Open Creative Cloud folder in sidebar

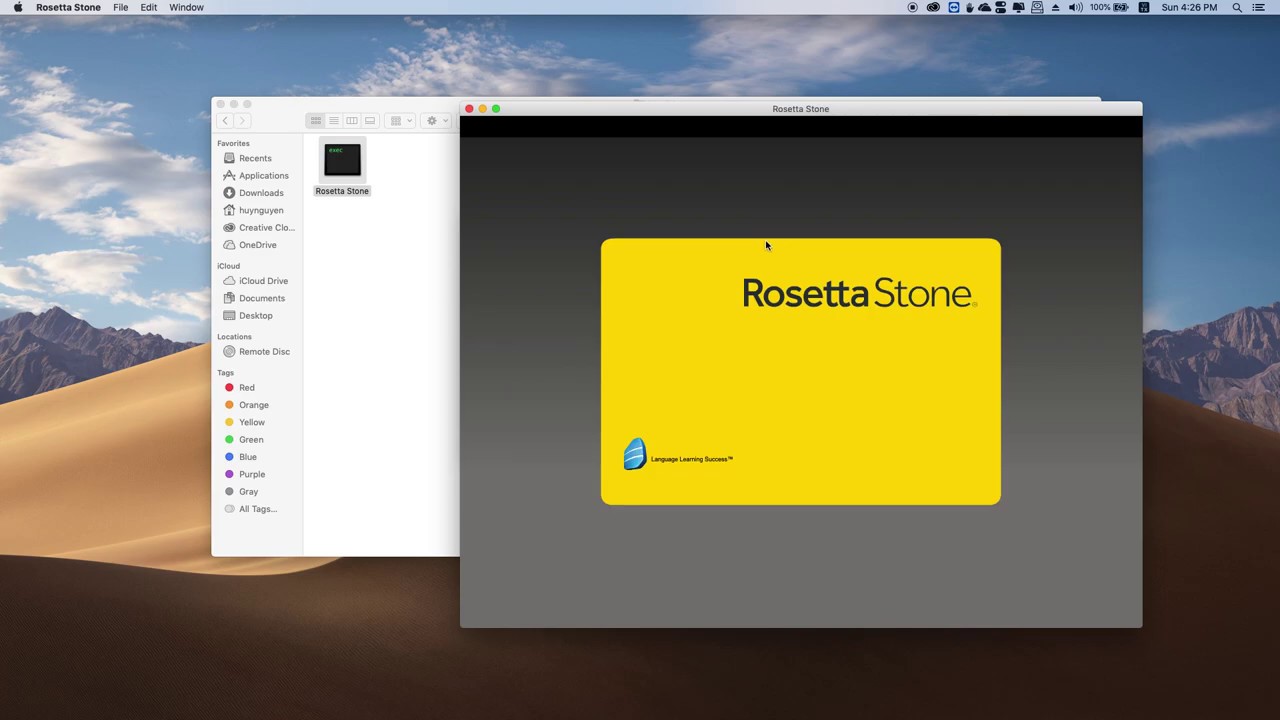pyautogui.click(x=266, y=228)
